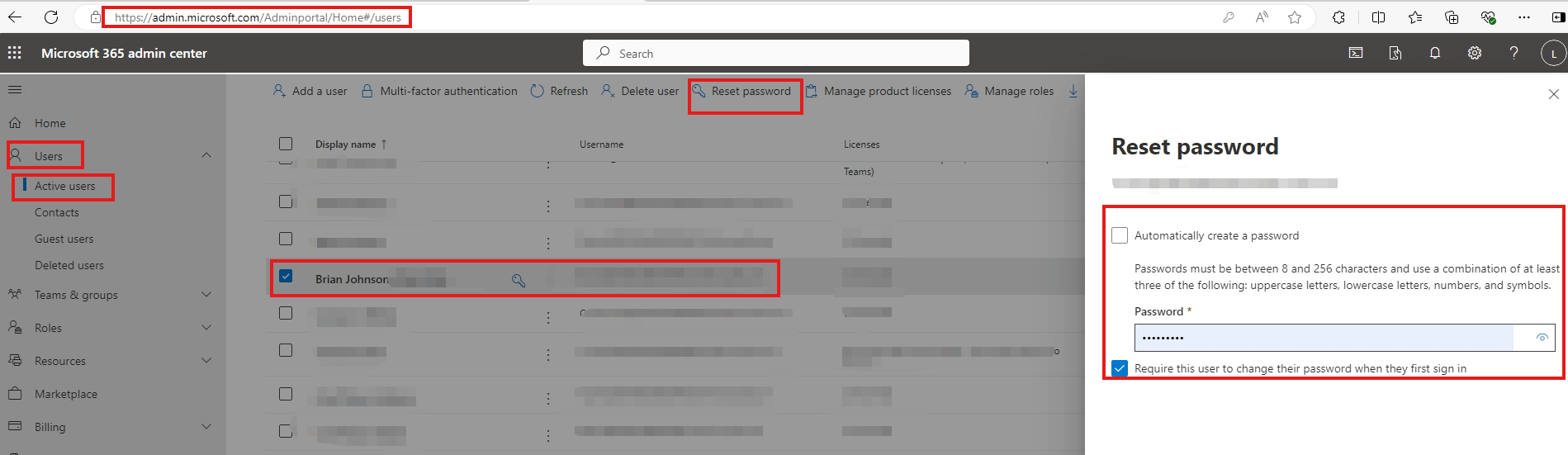
Task: Refresh the active users list
Action: pos(559,91)
